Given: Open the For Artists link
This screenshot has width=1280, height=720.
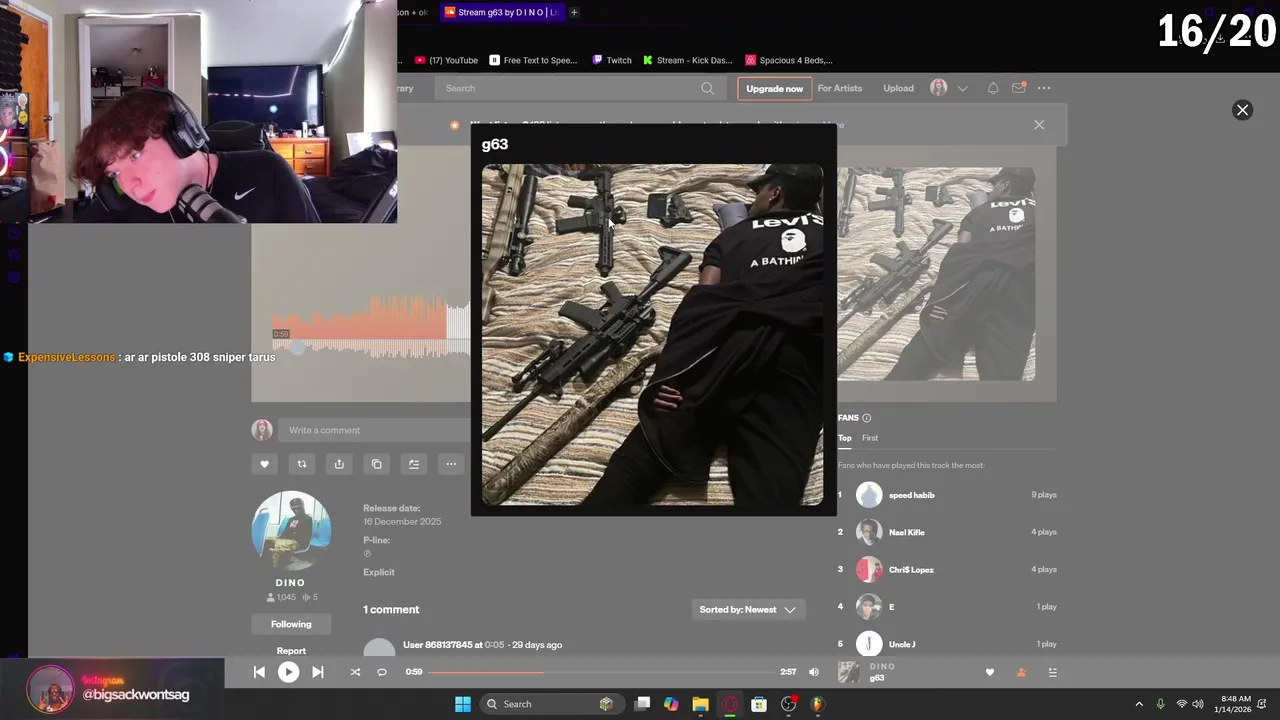Looking at the screenshot, I should [x=839, y=88].
